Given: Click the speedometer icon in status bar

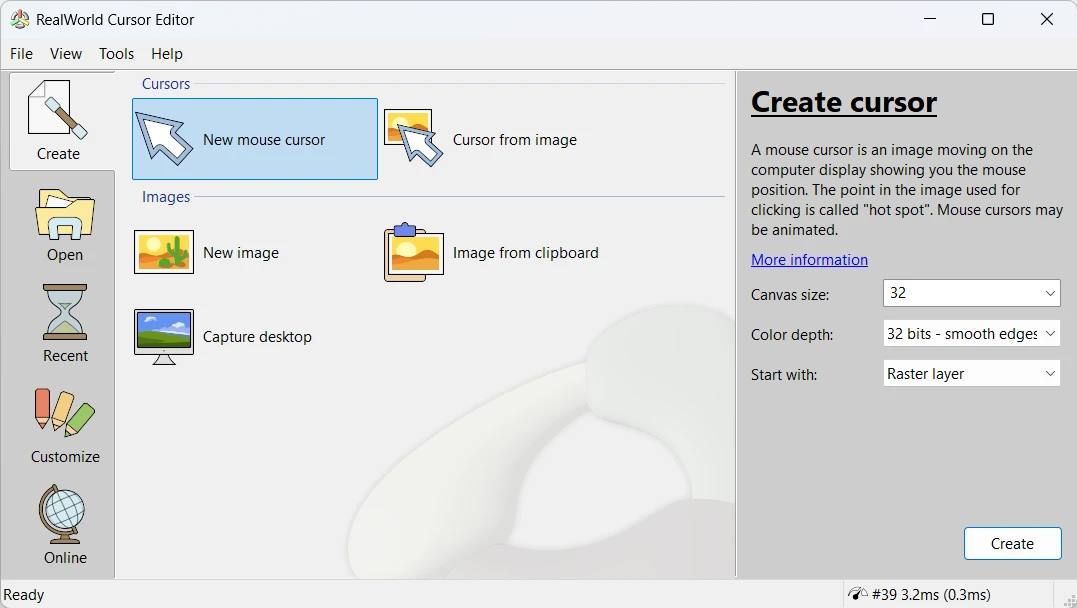Looking at the screenshot, I should pos(857,594).
